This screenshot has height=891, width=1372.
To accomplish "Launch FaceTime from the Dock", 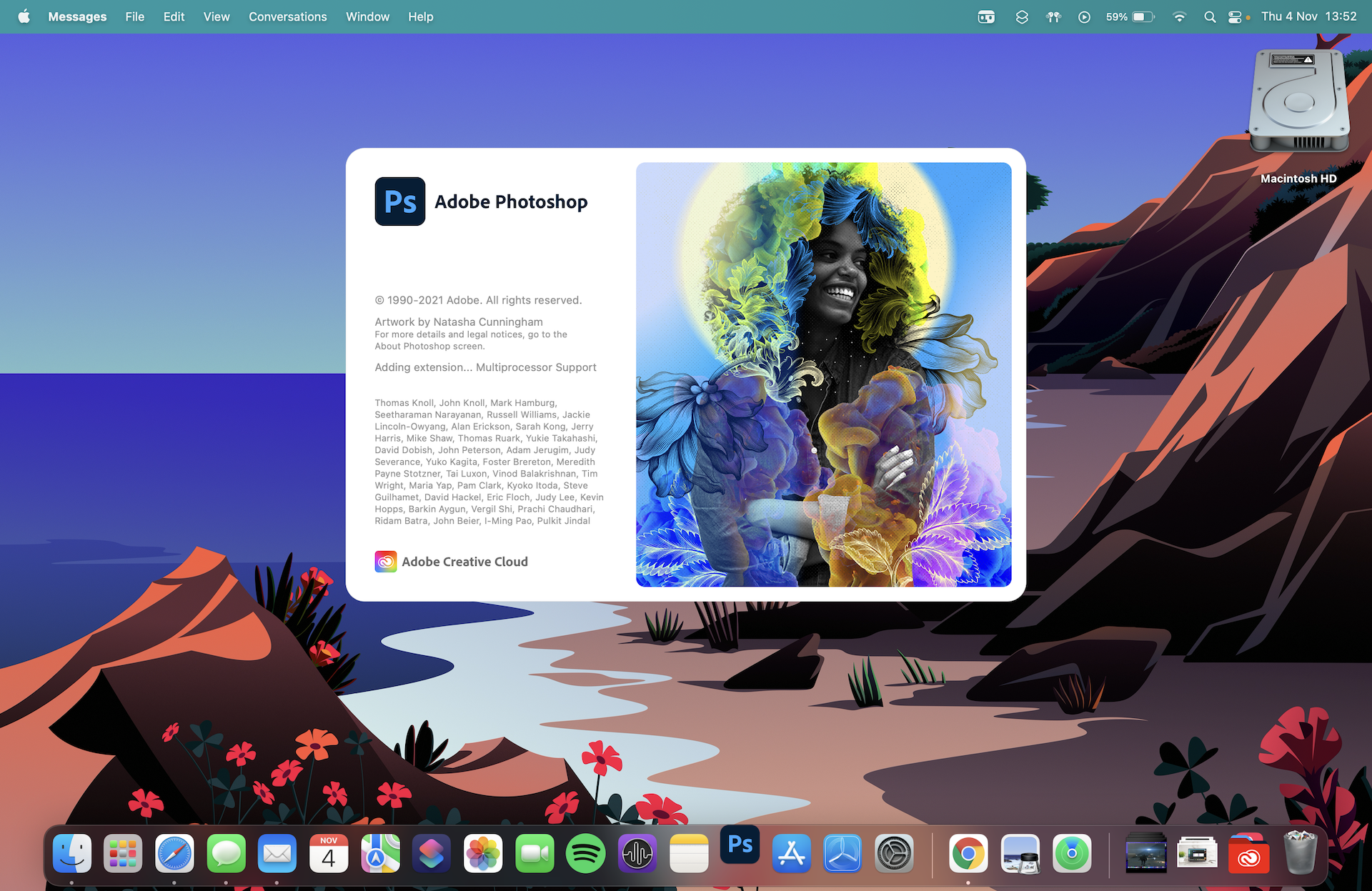I will click(535, 853).
